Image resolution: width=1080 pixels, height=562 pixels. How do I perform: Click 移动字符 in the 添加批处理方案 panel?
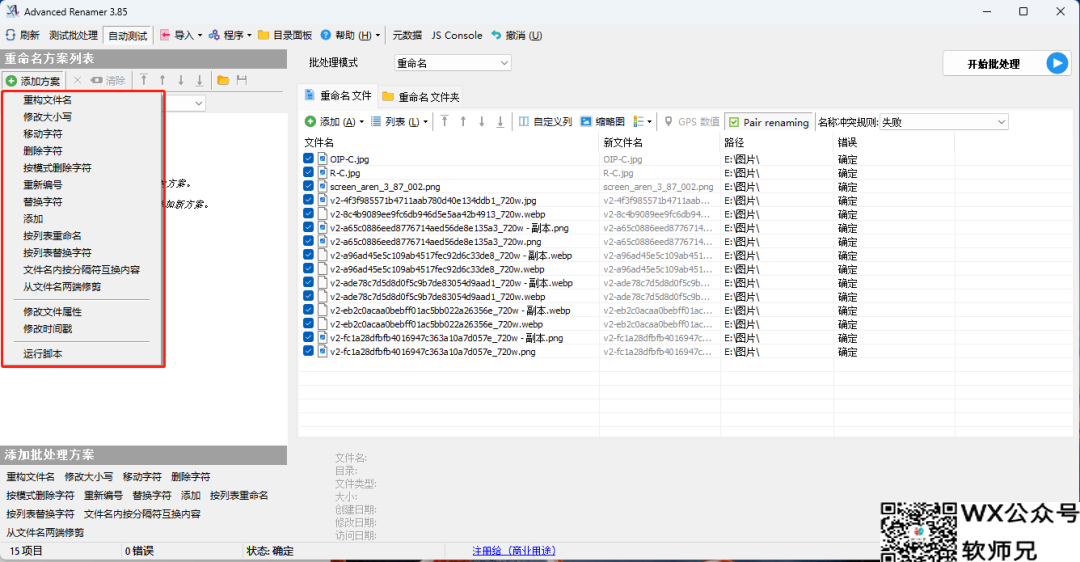click(142, 477)
